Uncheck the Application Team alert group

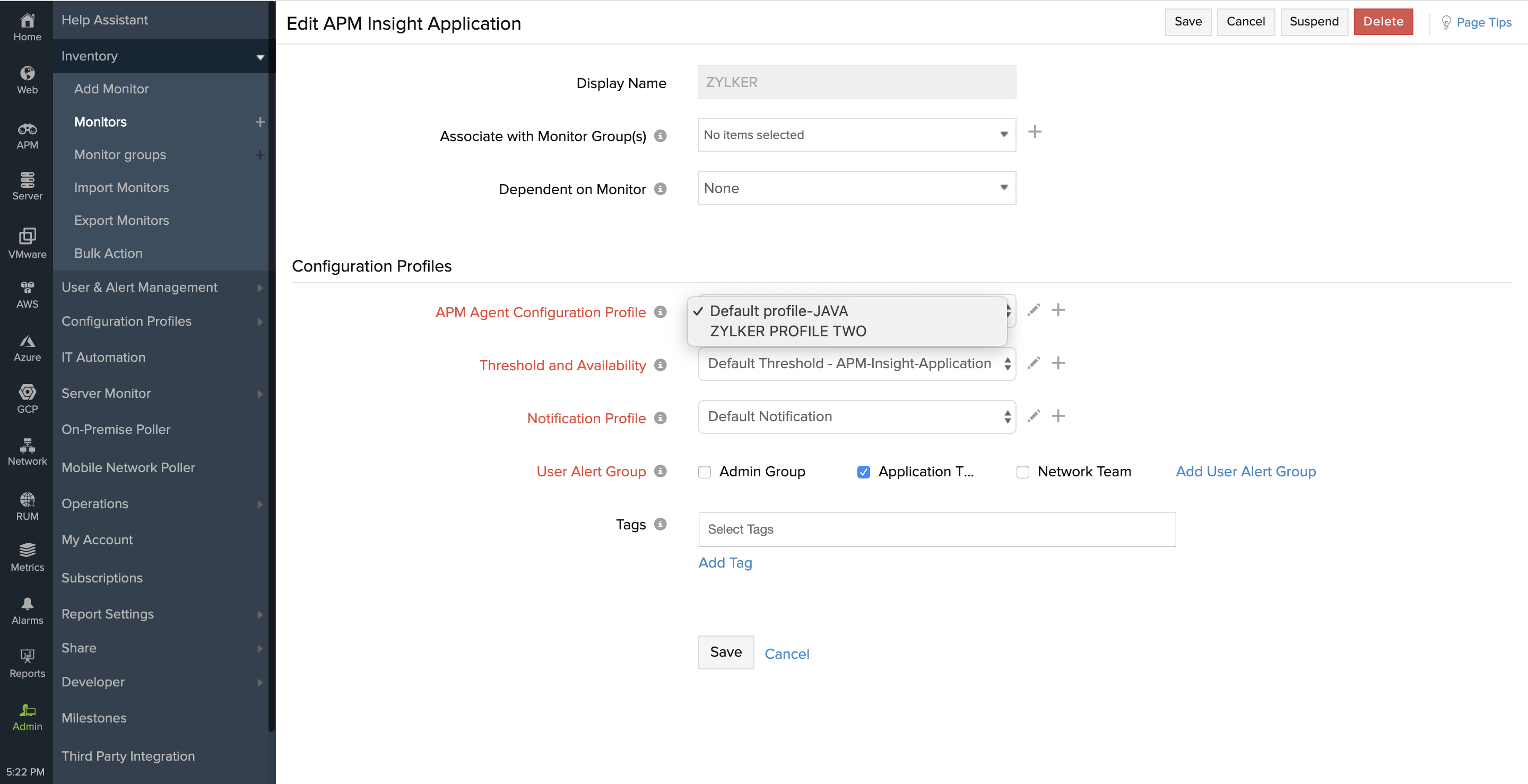(x=864, y=472)
